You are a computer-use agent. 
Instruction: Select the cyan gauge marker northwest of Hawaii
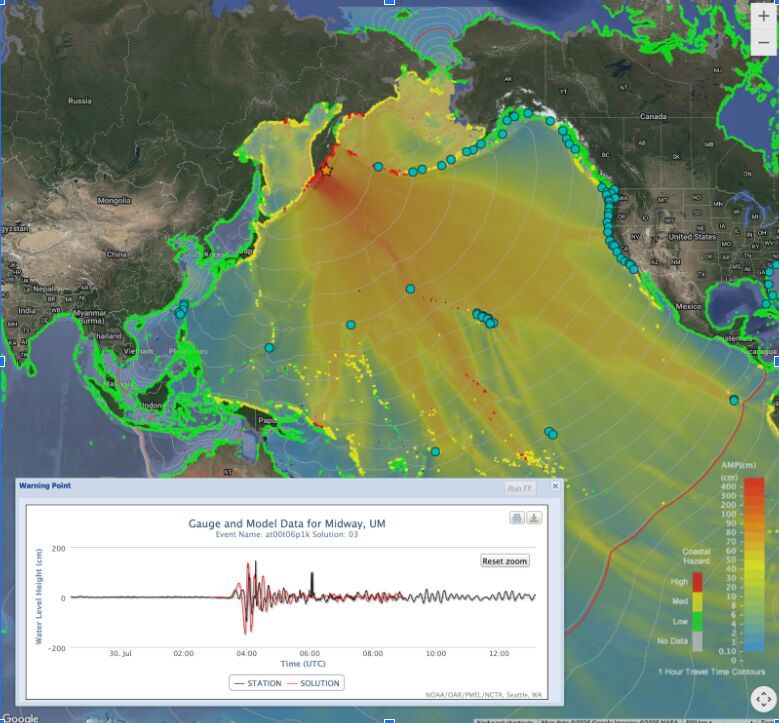coord(410,289)
